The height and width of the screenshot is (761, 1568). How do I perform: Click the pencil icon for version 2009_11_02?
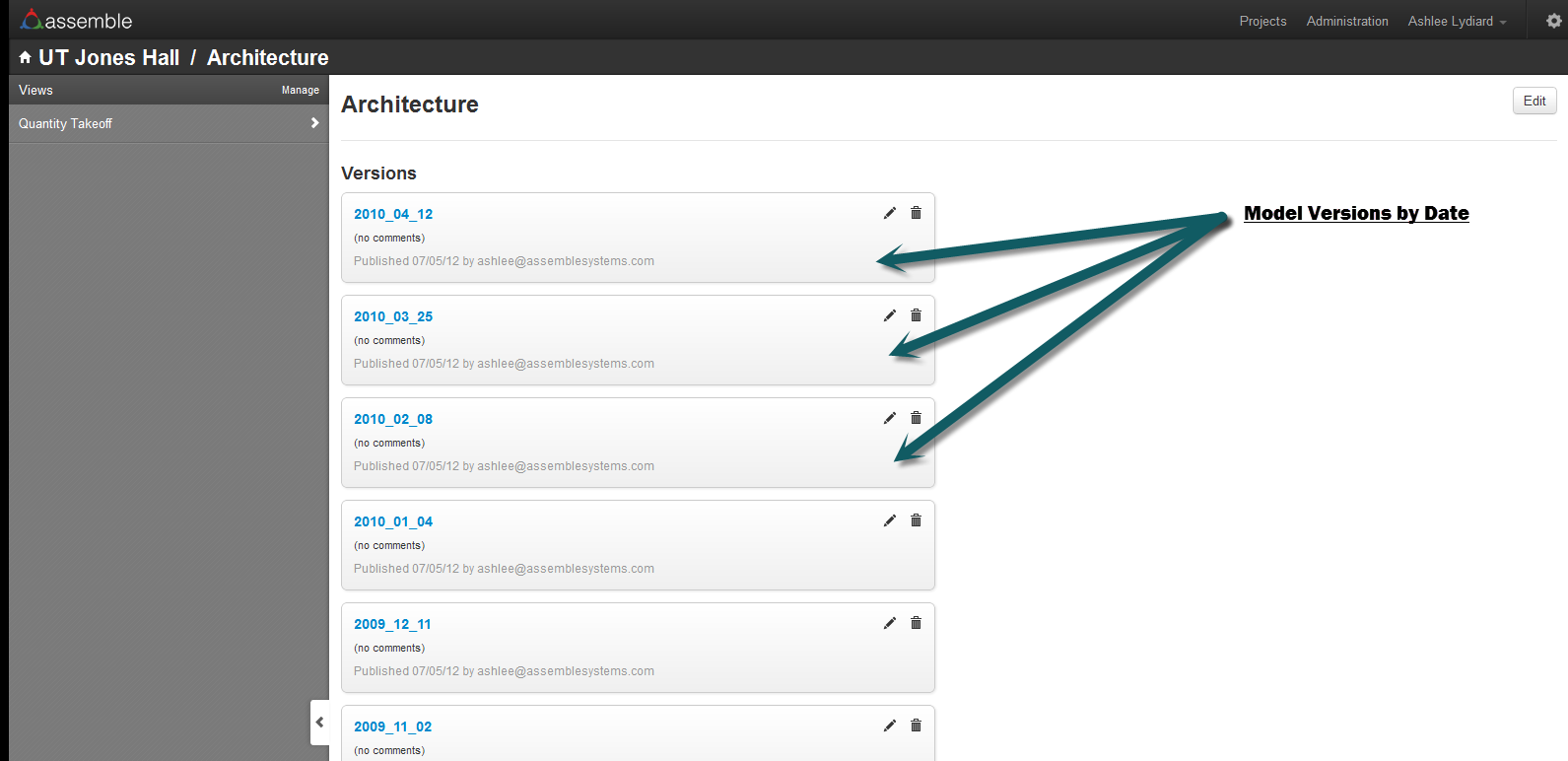(x=890, y=726)
